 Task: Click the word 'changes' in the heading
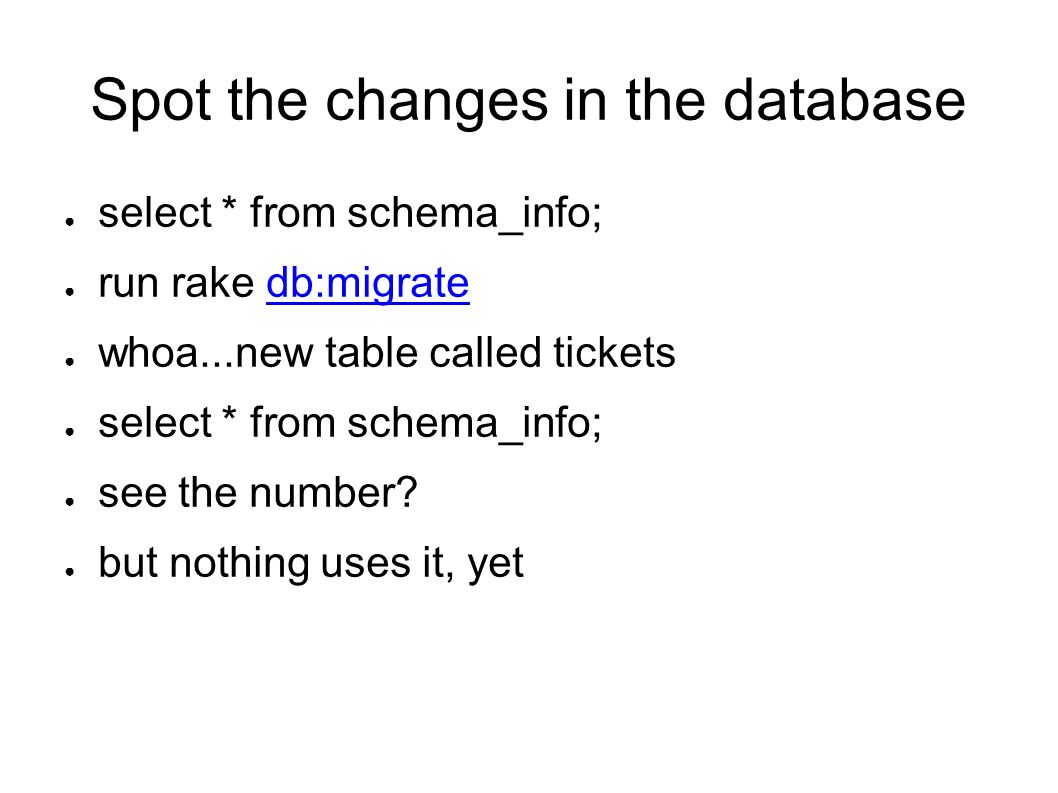437,102
